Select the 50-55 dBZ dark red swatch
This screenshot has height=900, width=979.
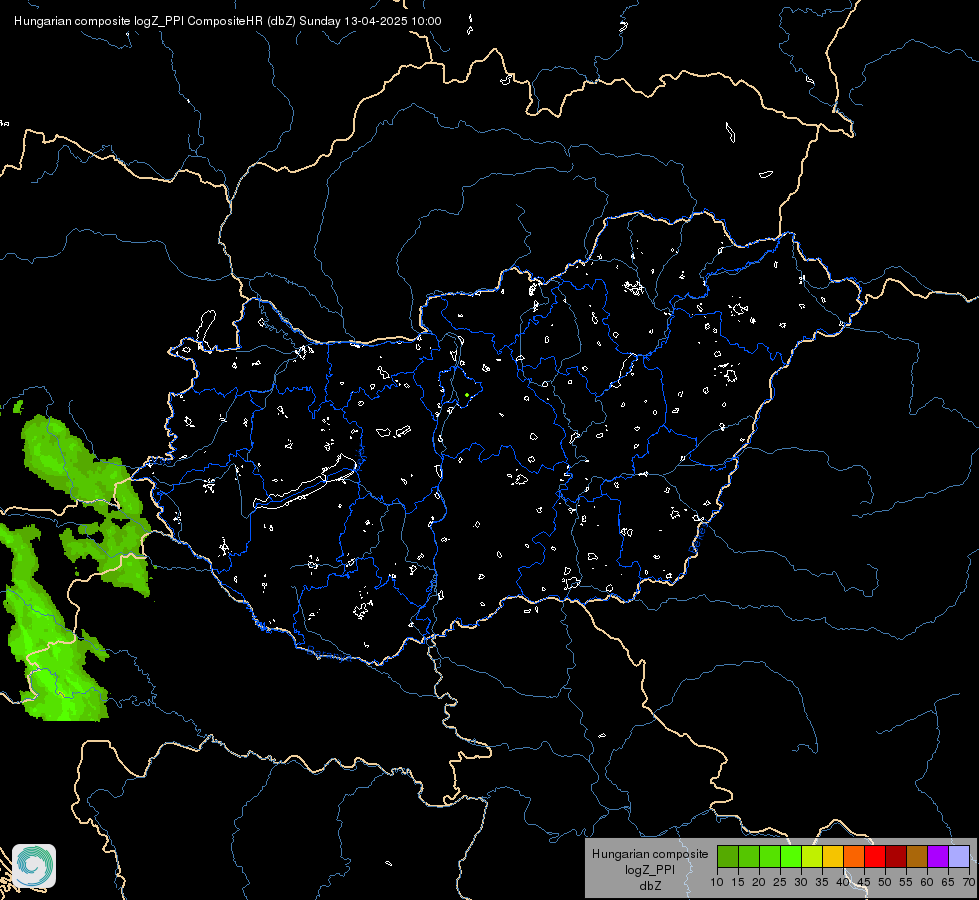pos(896,857)
